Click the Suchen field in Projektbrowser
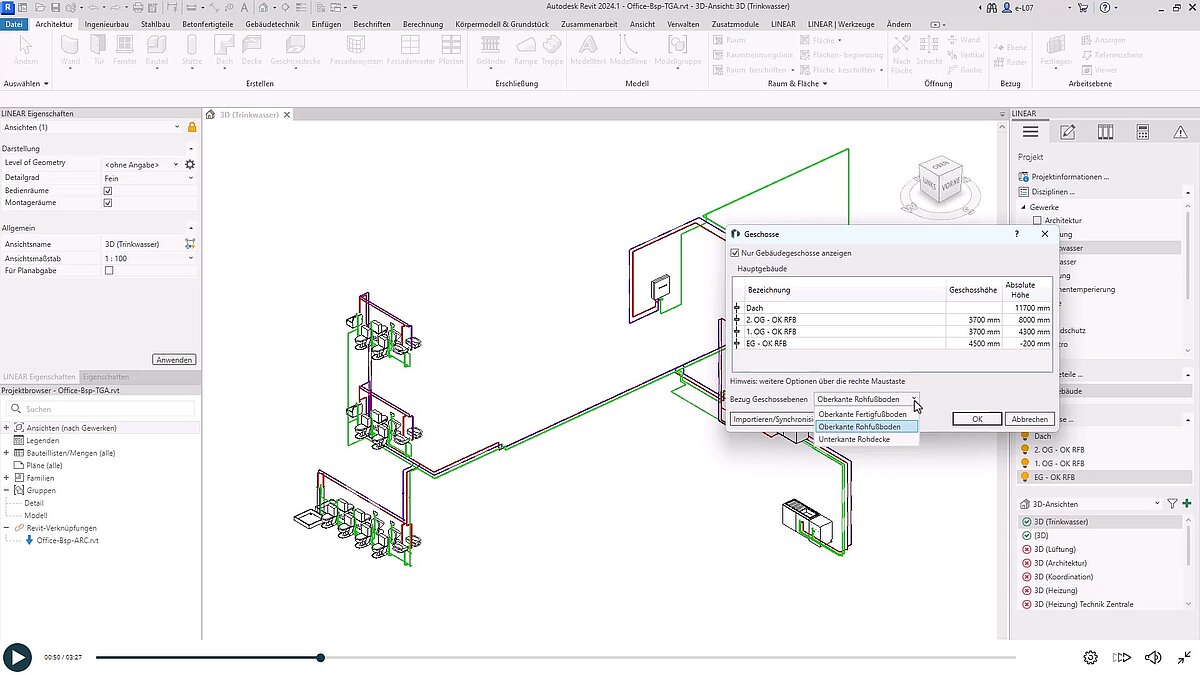 click(x=100, y=408)
